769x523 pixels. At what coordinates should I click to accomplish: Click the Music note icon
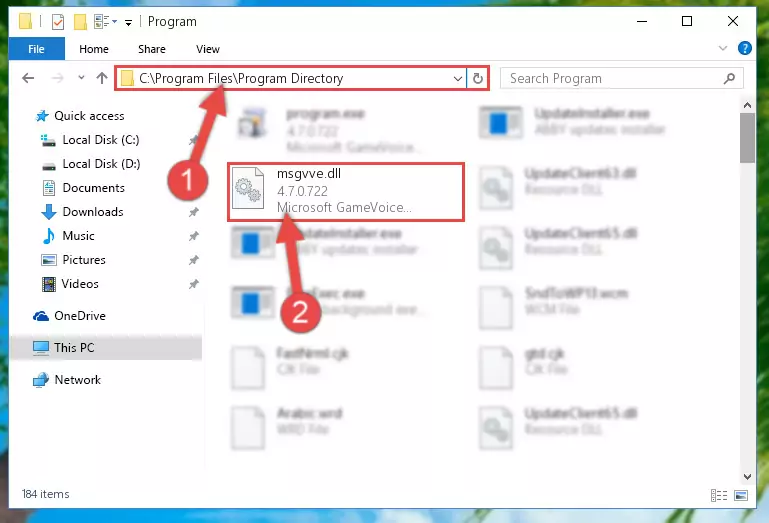tap(49, 236)
